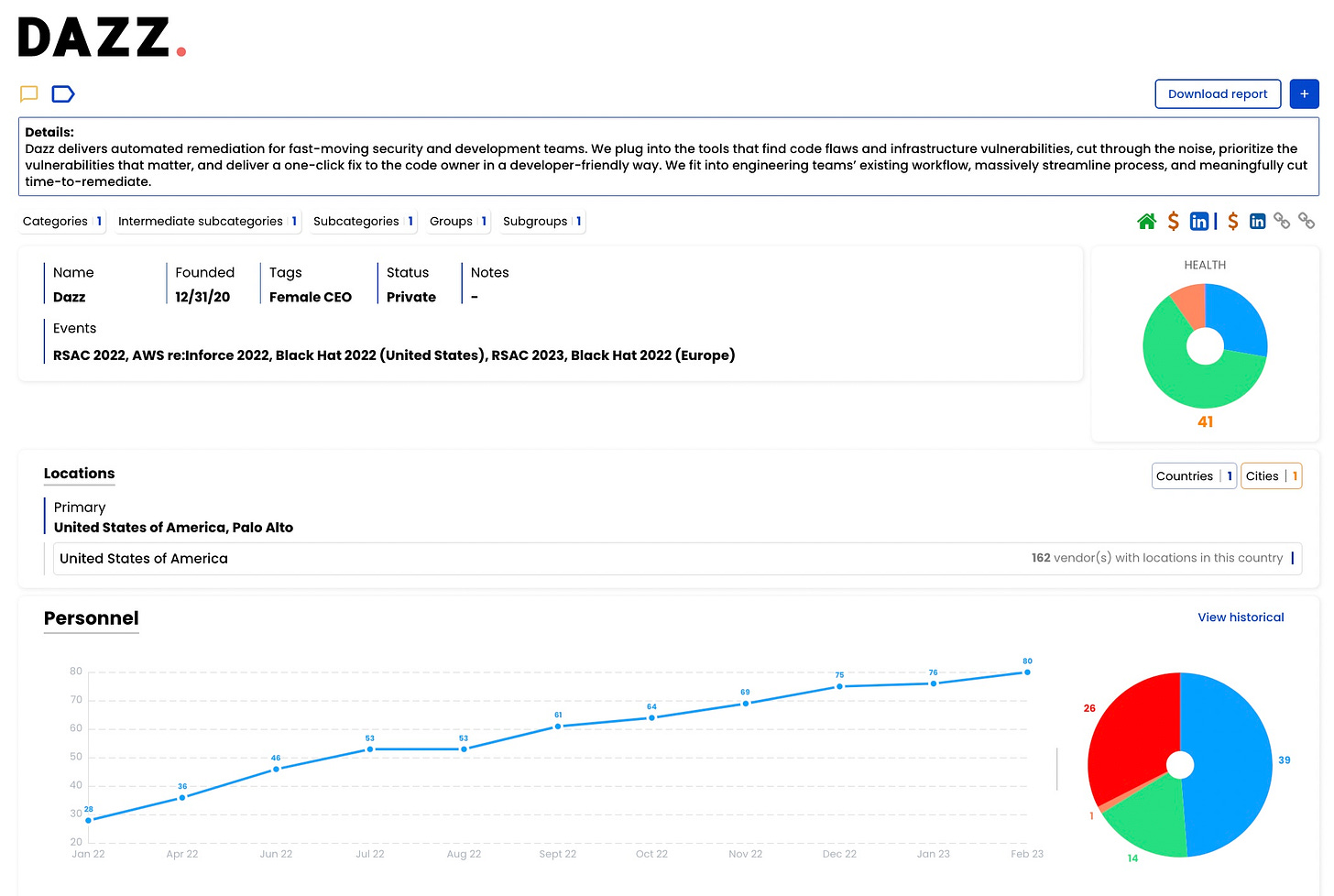
Task: Open the yellow comment bubble icon
Action: [29, 93]
